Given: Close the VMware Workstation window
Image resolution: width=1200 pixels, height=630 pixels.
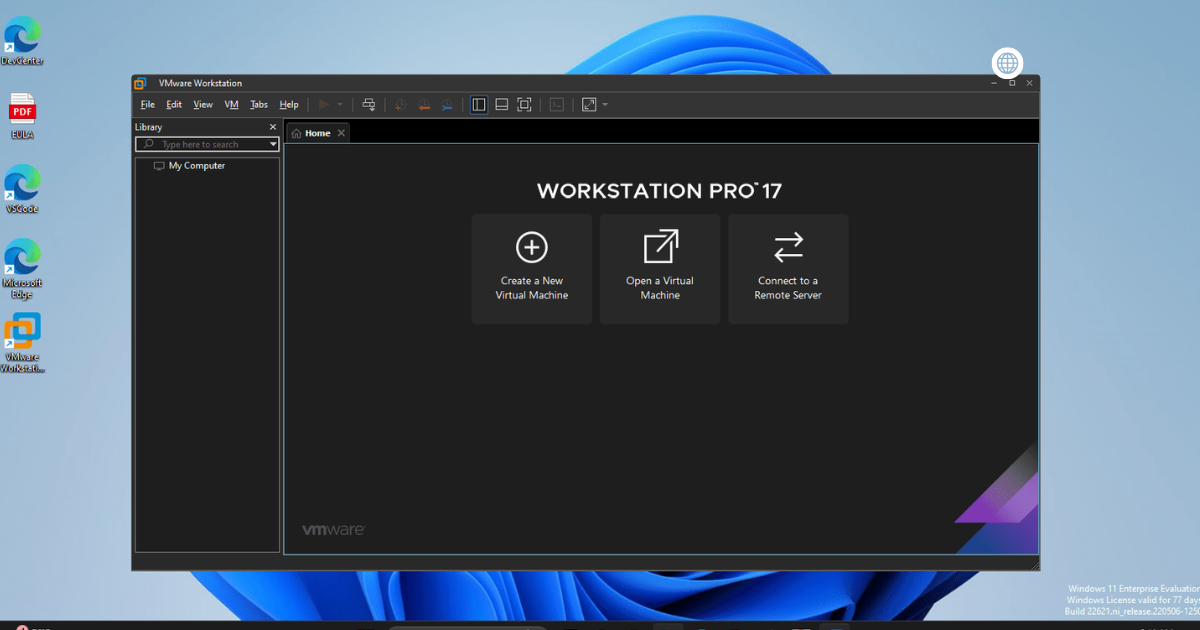Looking at the screenshot, I should coord(1030,83).
